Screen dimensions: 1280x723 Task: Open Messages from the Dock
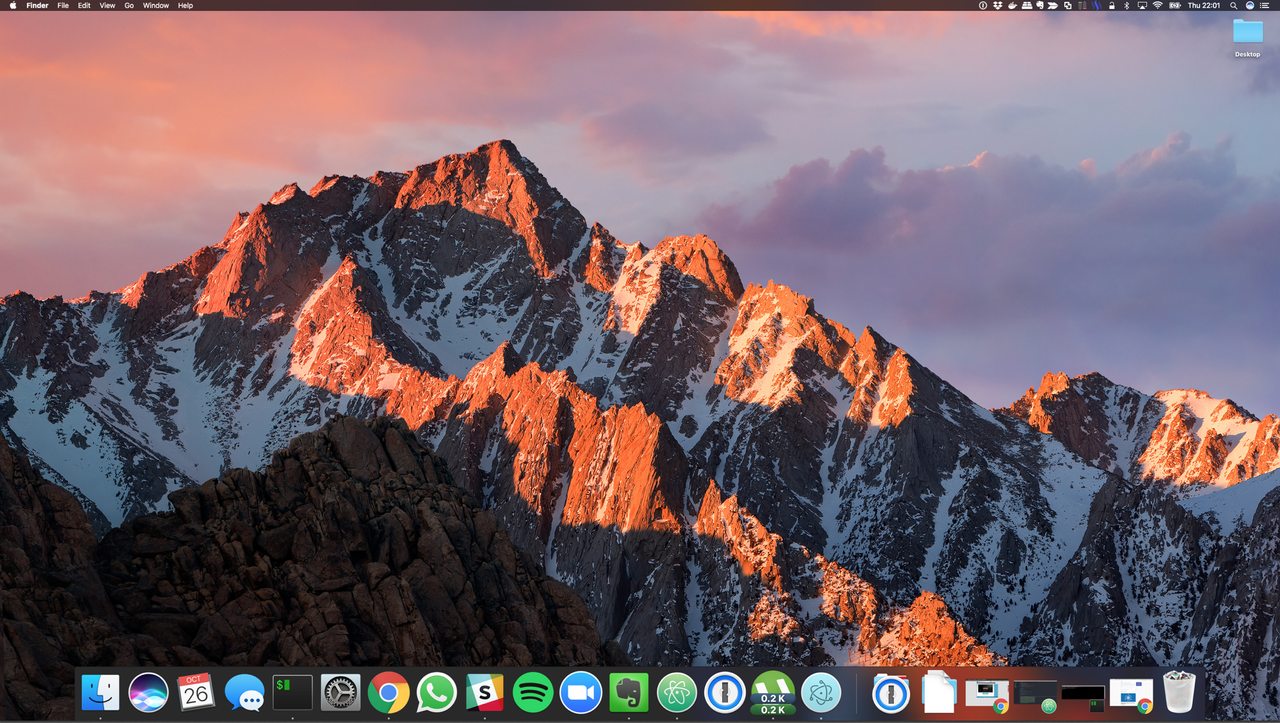(x=244, y=692)
